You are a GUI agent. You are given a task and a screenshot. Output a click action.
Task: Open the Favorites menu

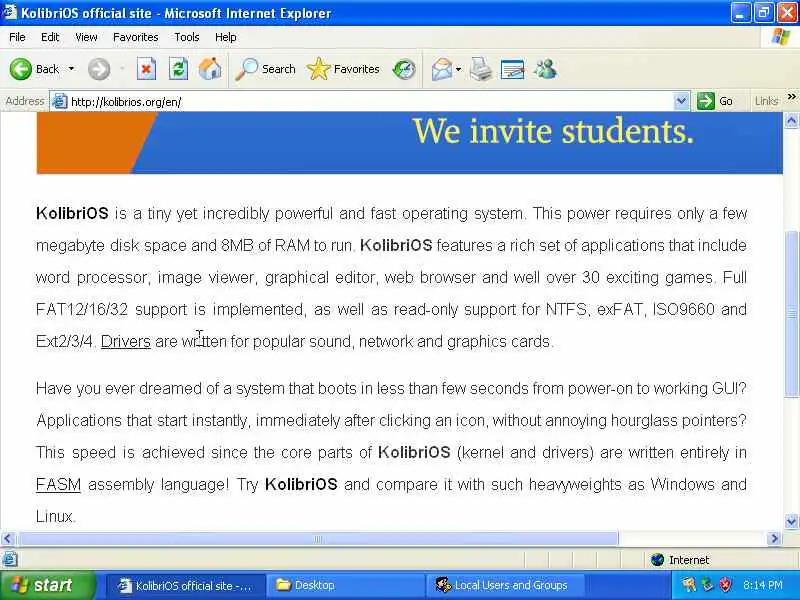pos(136,37)
